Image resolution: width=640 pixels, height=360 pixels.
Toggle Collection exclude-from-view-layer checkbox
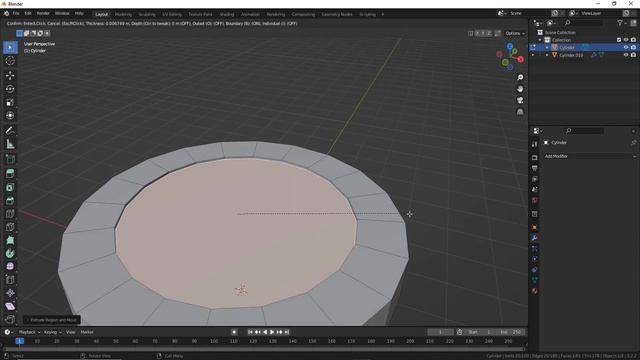point(619,40)
